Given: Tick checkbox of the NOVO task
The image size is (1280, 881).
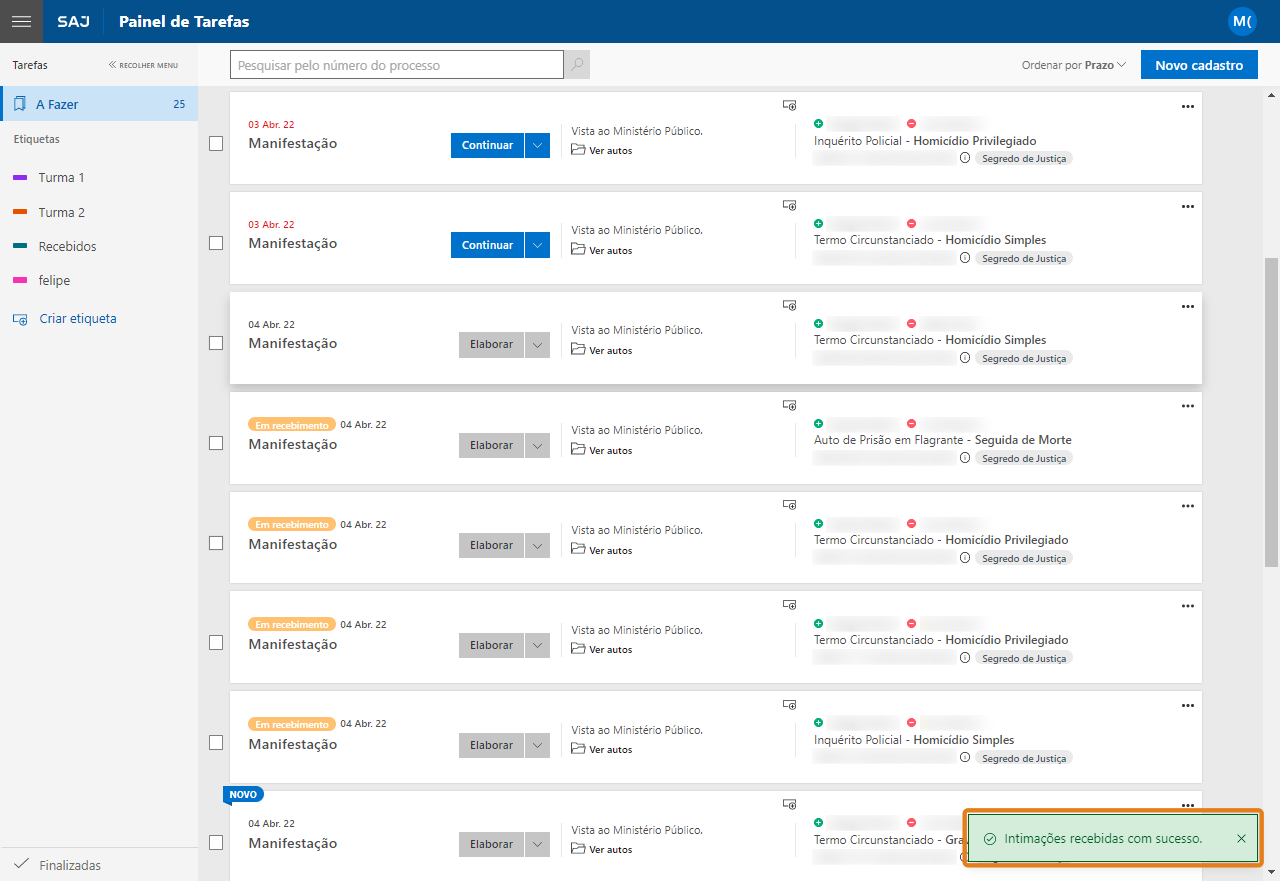Looking at the screenshot, I should click(216, 843).
